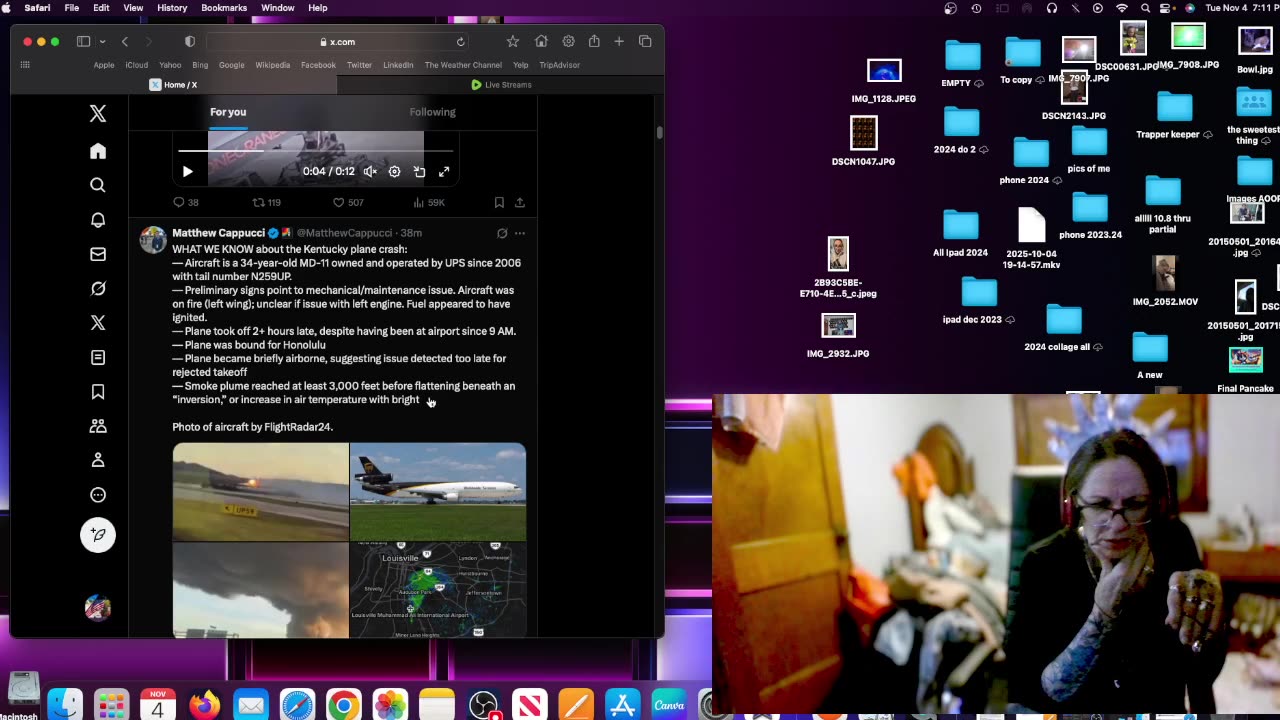Screen dimensions: 1280x720
Task: Go back in Safari
Action: tap(125, 42)
